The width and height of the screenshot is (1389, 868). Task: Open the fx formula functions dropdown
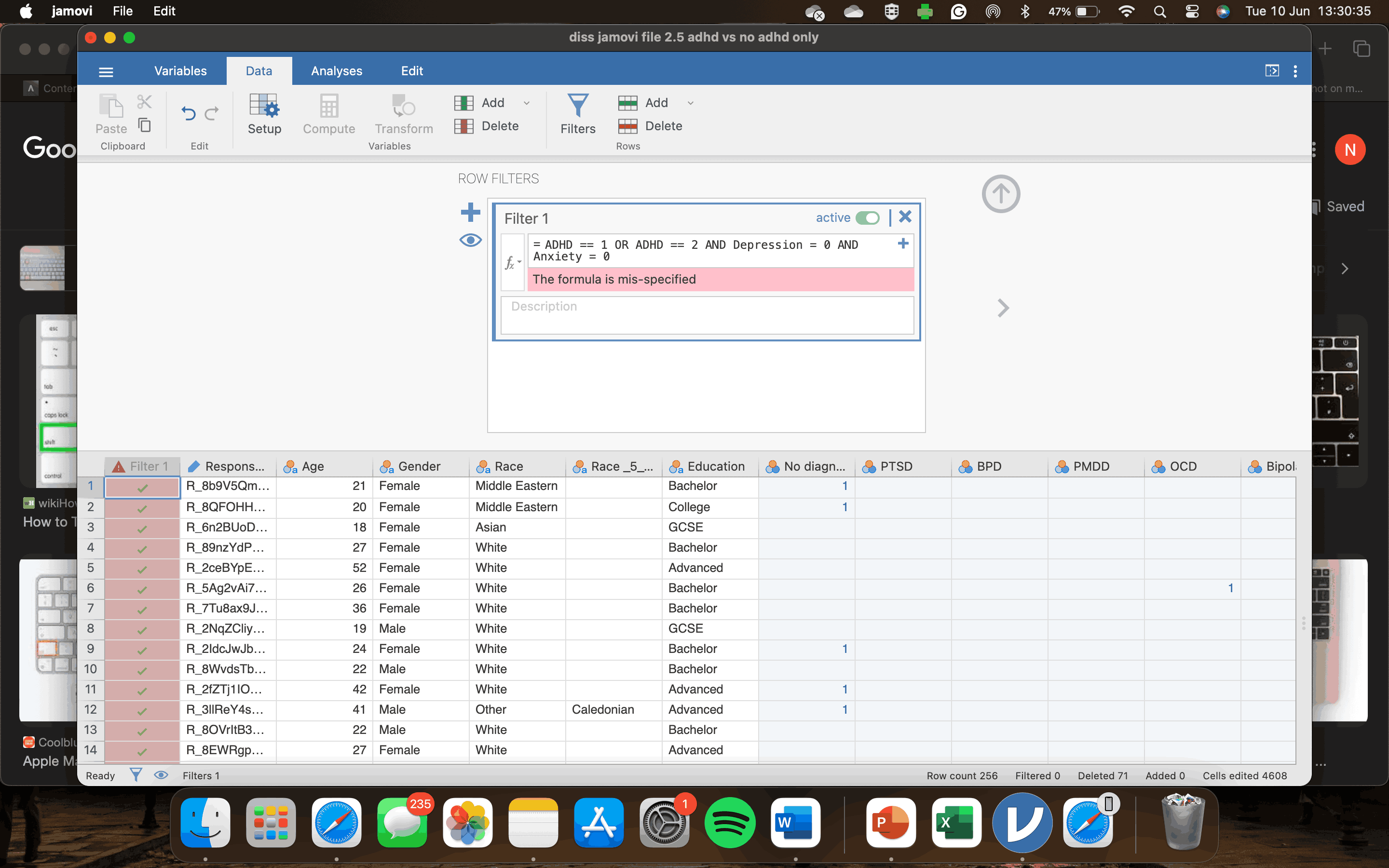click(513, 262)
